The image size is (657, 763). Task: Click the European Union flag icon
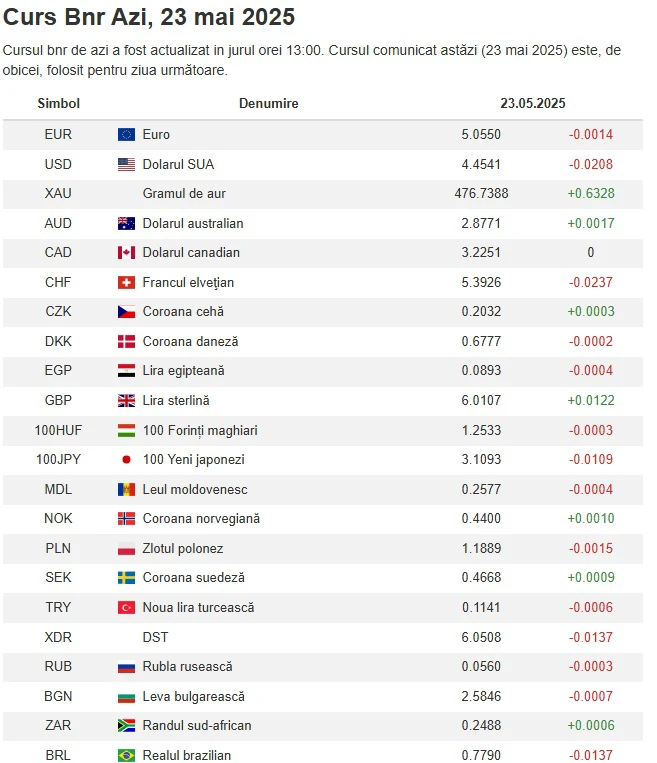click(126, 134)
